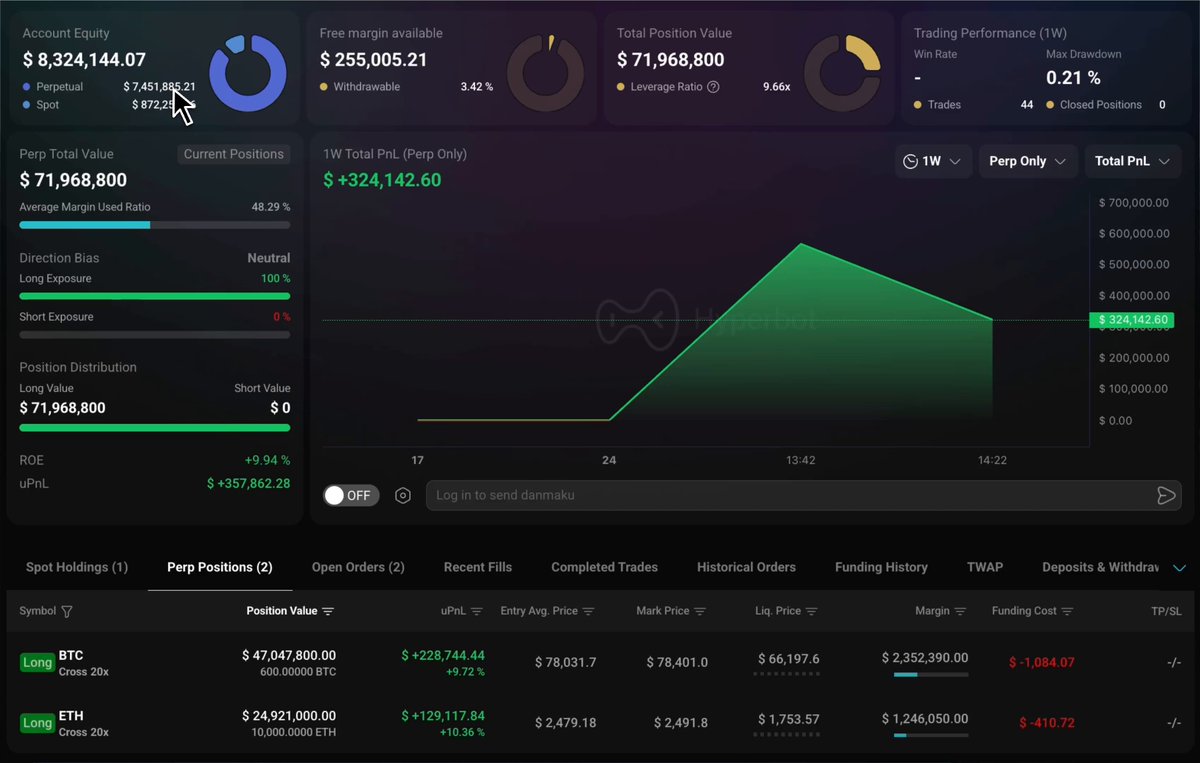Switch to the Funding History tab
1200x763 pixels.
881,567
